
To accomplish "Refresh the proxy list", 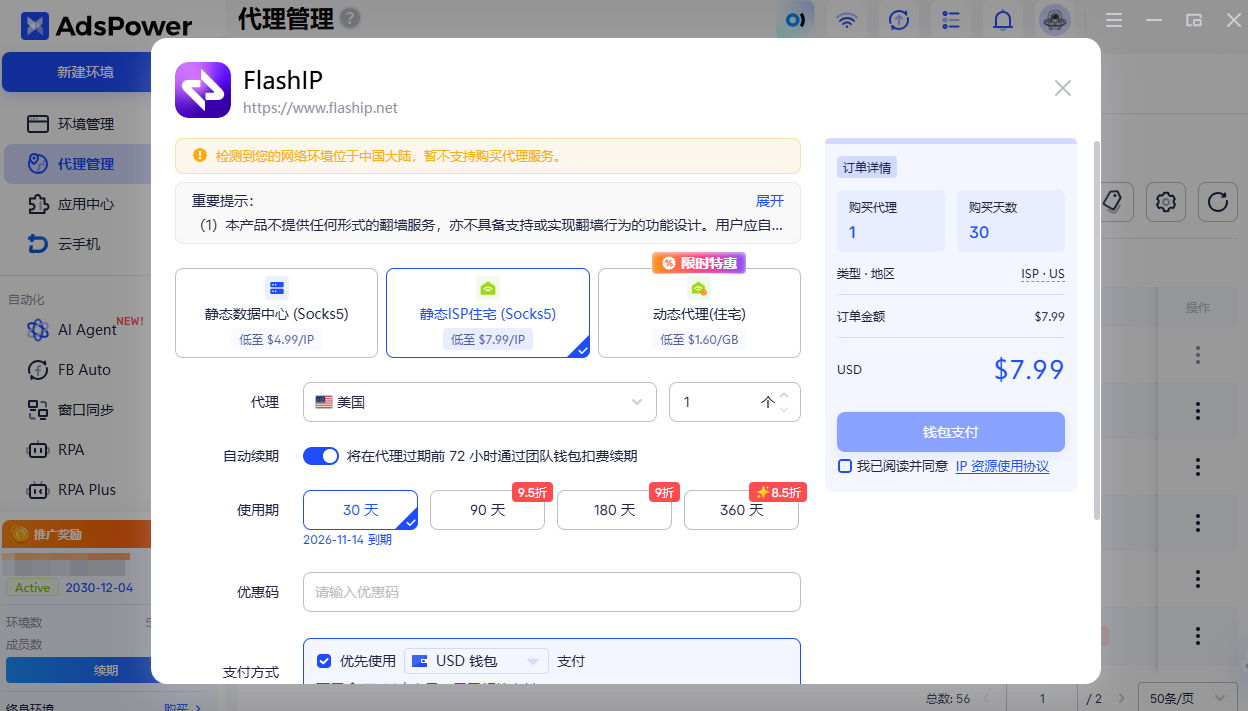I will (x=1217, y=202).
